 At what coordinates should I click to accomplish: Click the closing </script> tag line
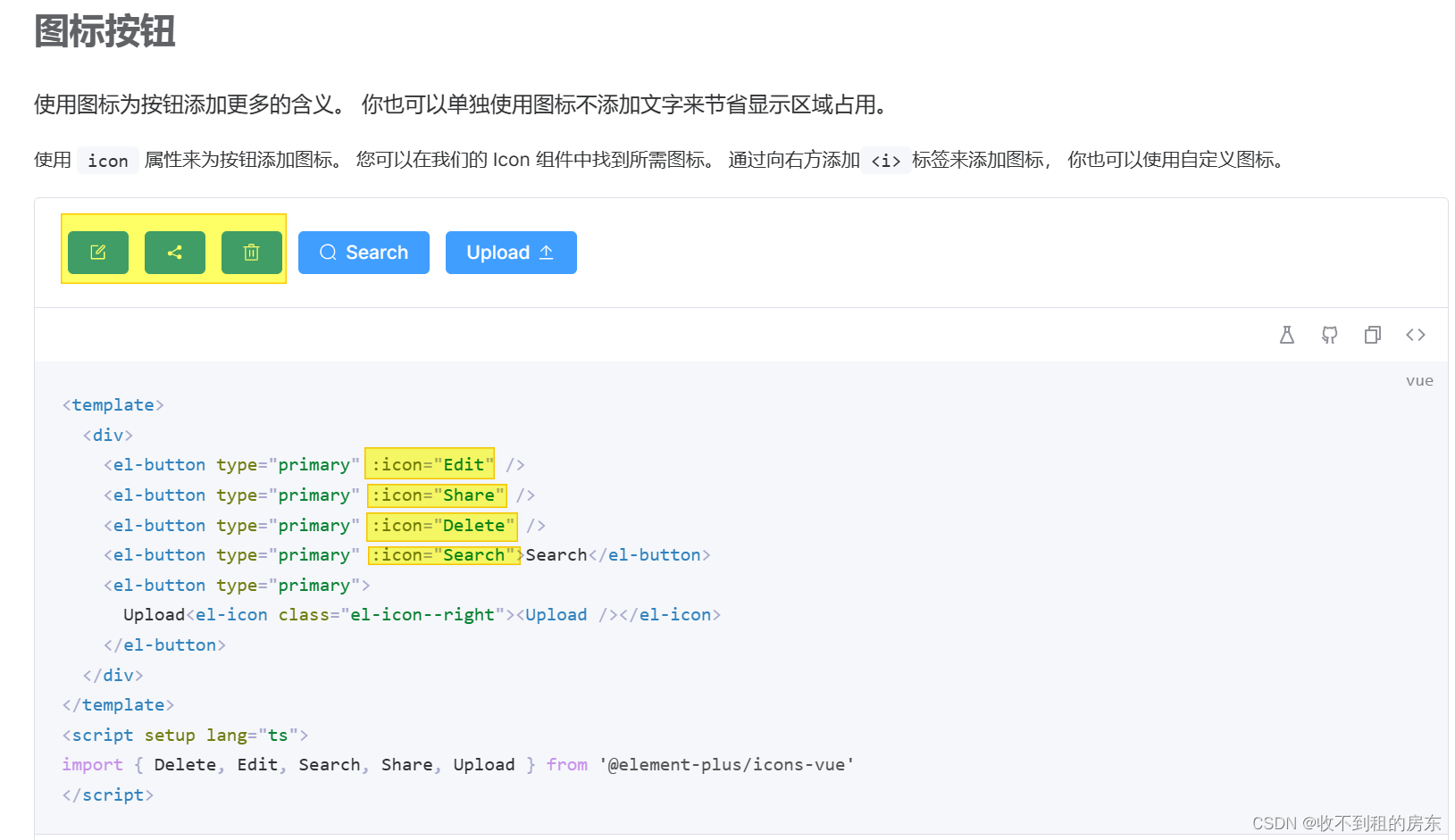point(108,795)
